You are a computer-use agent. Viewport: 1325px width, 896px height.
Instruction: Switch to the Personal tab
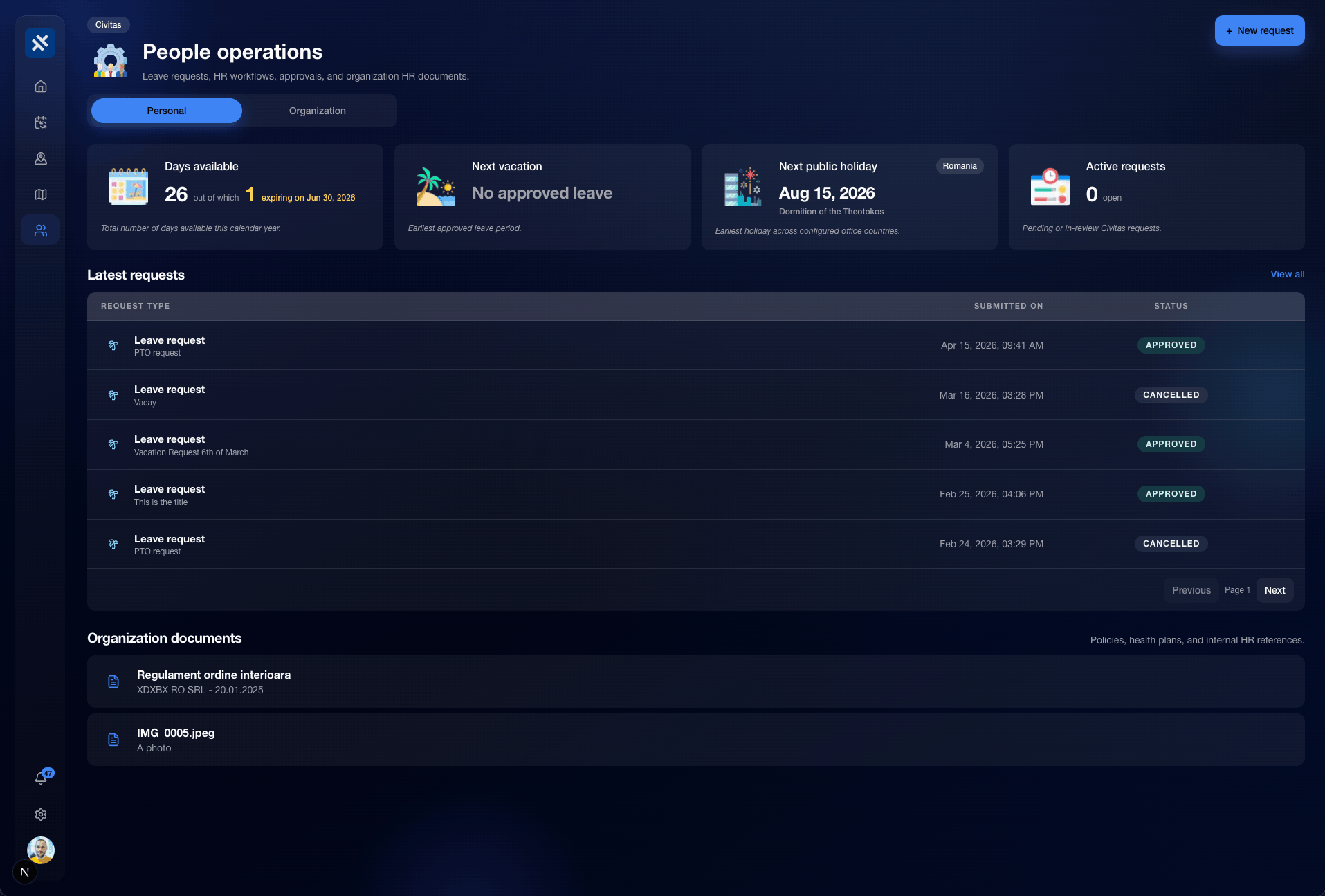click(x=167, y=111)
